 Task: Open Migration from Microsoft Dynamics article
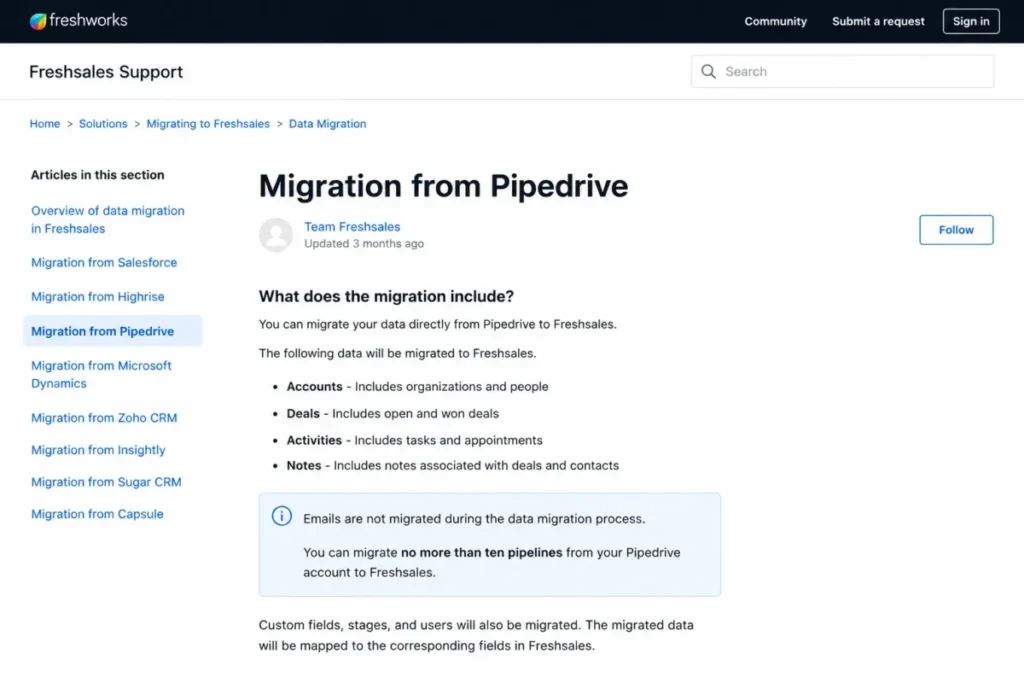101,374
